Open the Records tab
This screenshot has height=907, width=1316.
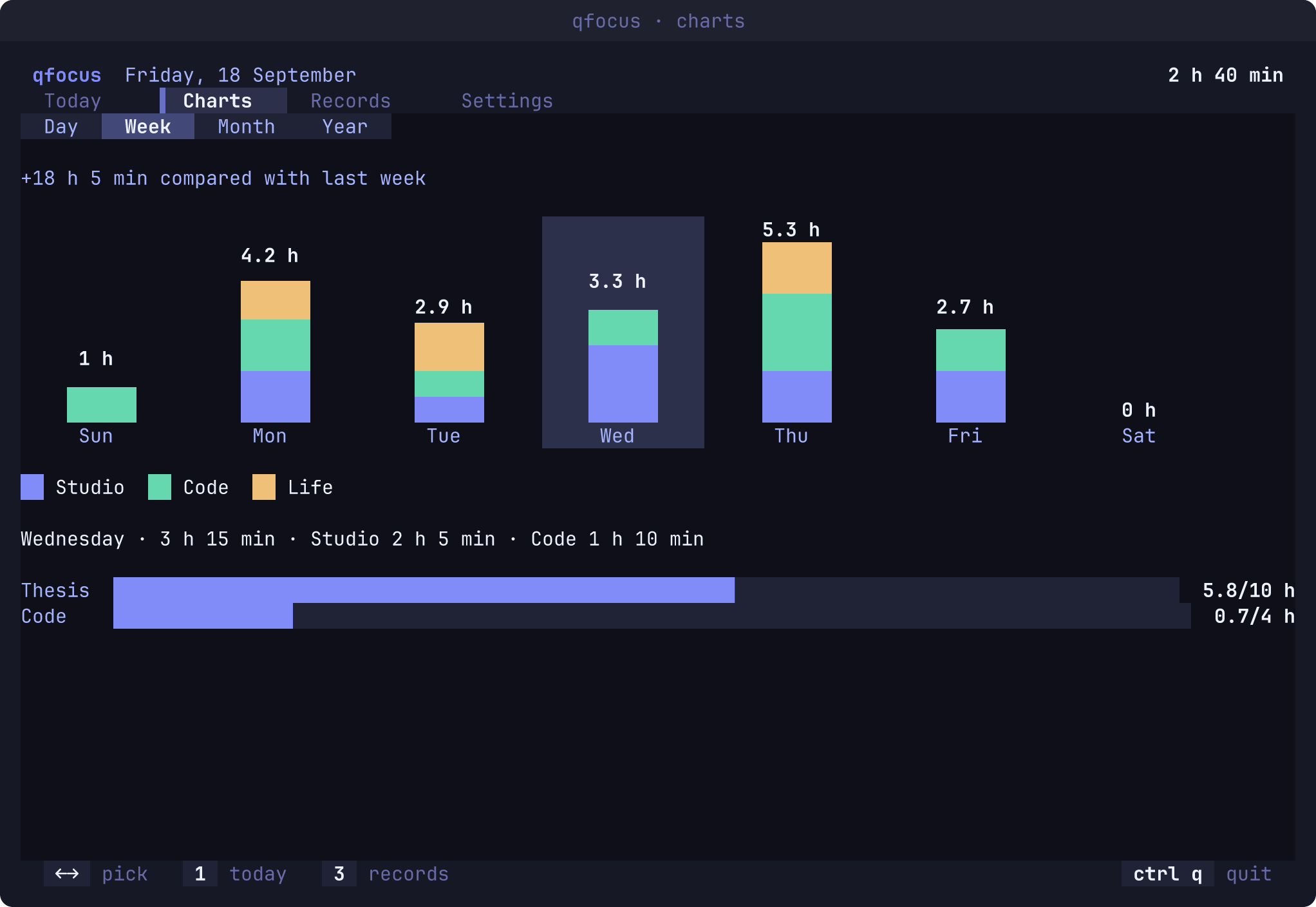click(x=351, y=101)
